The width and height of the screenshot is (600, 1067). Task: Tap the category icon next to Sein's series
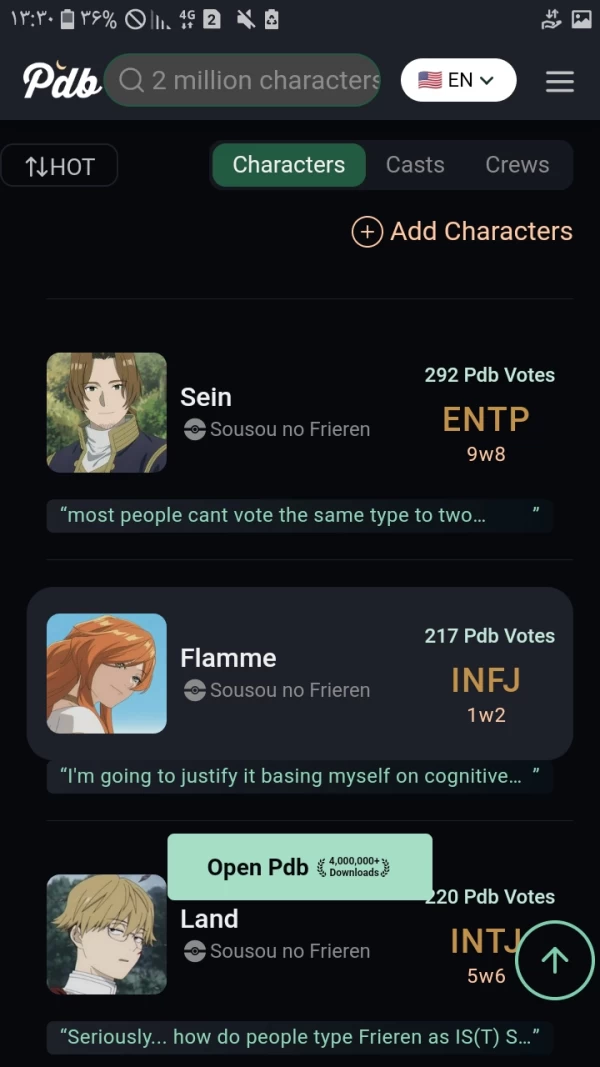(x=194, y=430)
